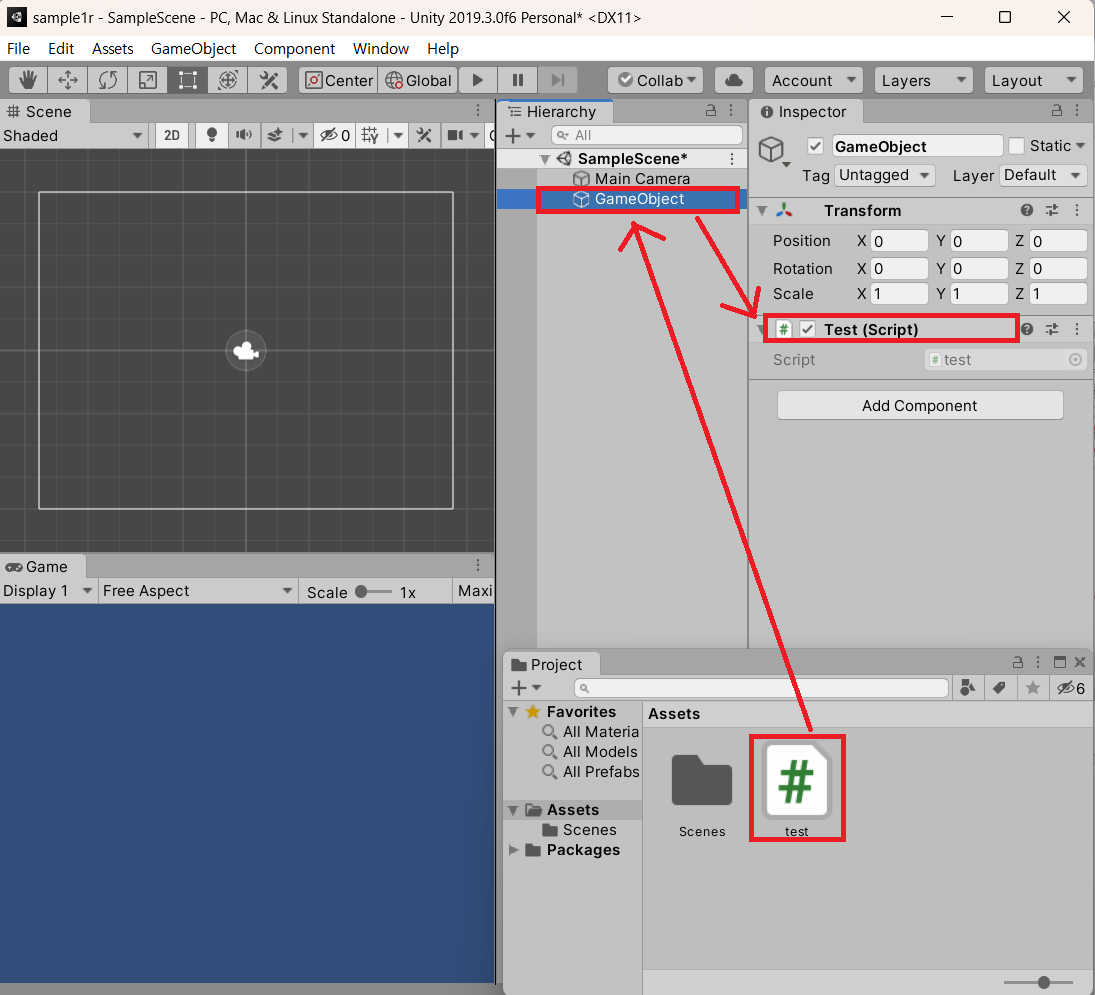Click the Play button
The width and height of the screenshot is (1095, 995).
tap(478, 80)
